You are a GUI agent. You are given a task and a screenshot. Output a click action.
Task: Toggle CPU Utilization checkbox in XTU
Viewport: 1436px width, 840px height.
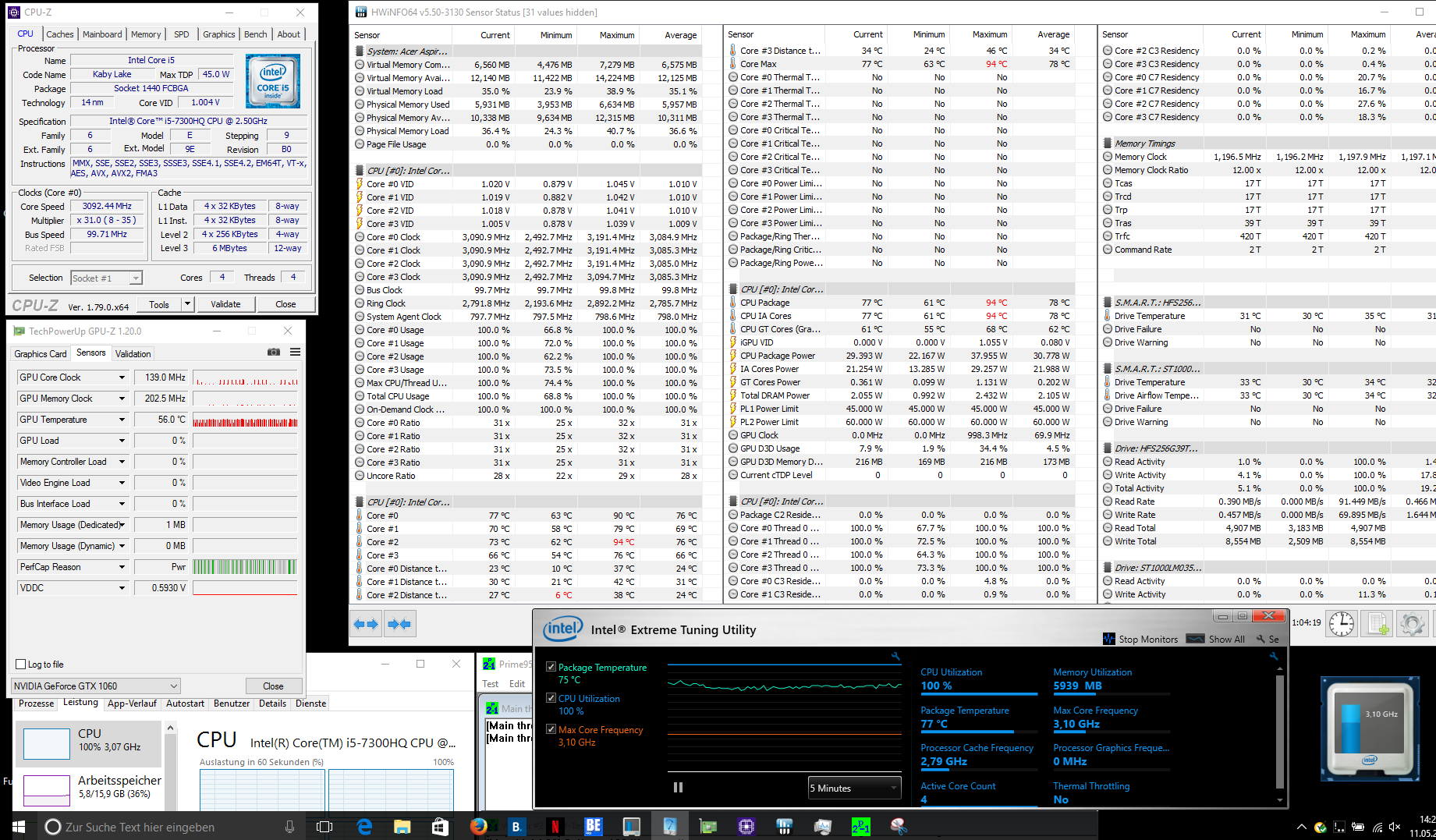click(551, 698)
